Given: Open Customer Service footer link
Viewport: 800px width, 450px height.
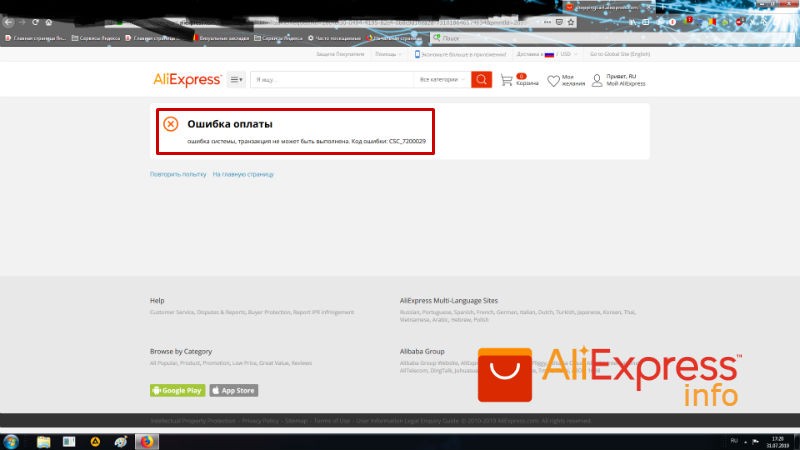Looking at the screenshot, I should (172, 312).
